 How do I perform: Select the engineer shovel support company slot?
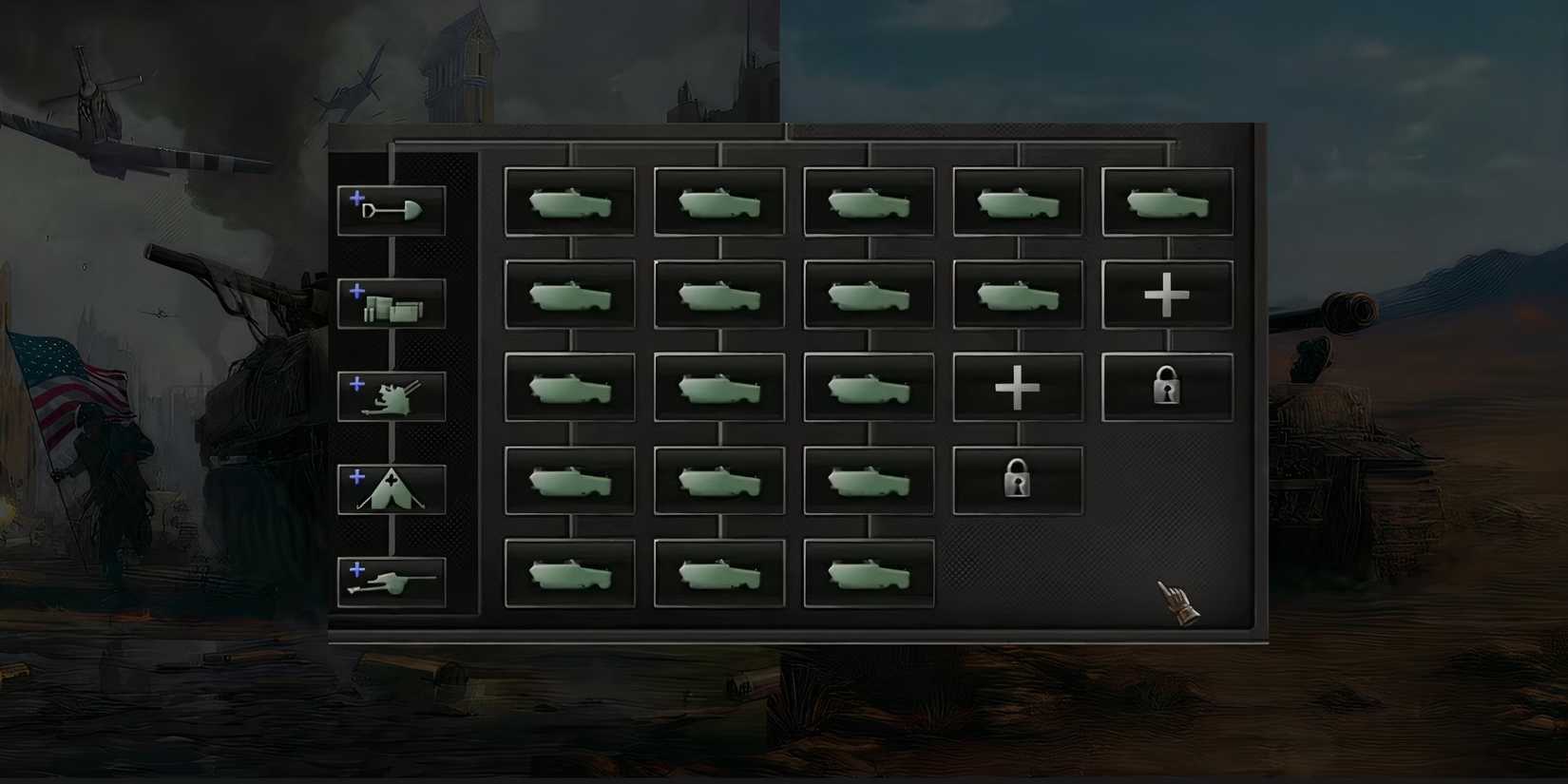(392, 210)
